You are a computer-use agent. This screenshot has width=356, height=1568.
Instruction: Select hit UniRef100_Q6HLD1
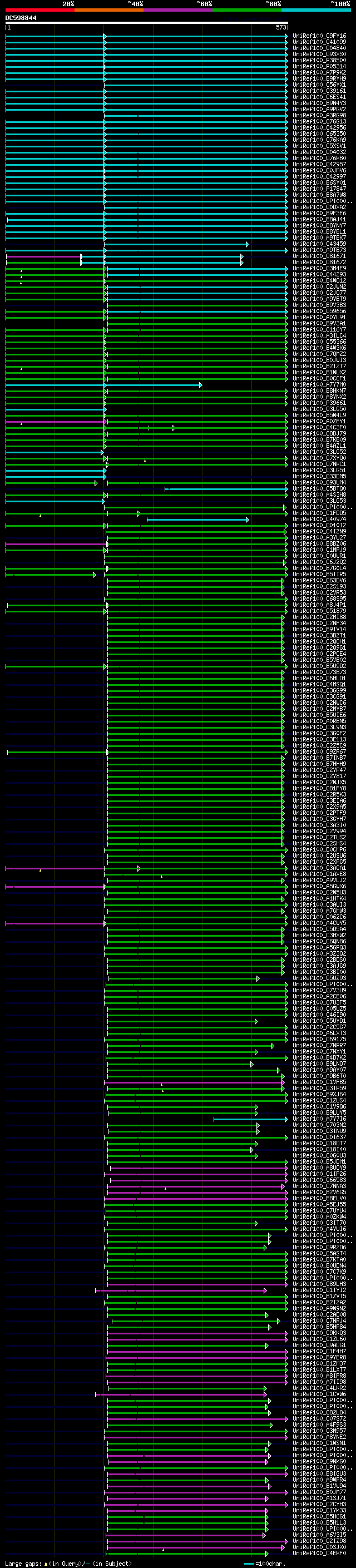pyautogui.click(x=319, y=678)
